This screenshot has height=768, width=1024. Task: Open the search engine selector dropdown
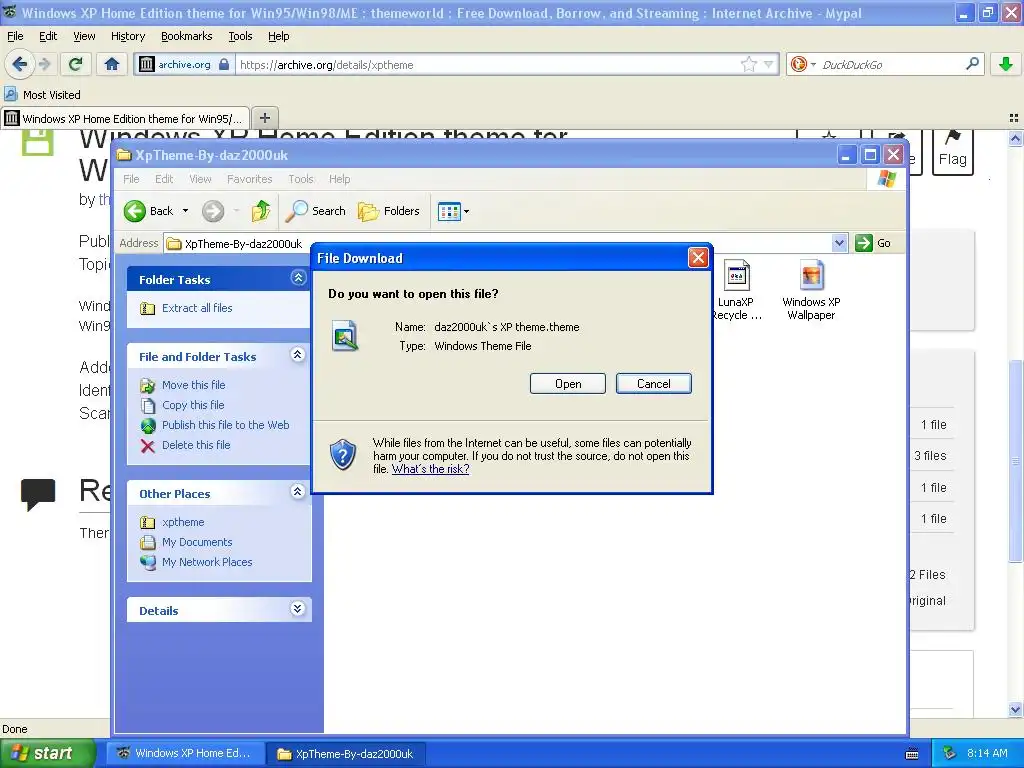click(813, 64)
